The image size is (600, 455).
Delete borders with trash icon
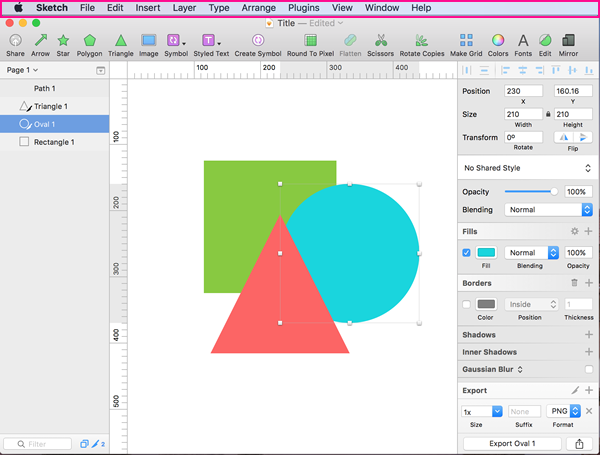click(574, 283)
